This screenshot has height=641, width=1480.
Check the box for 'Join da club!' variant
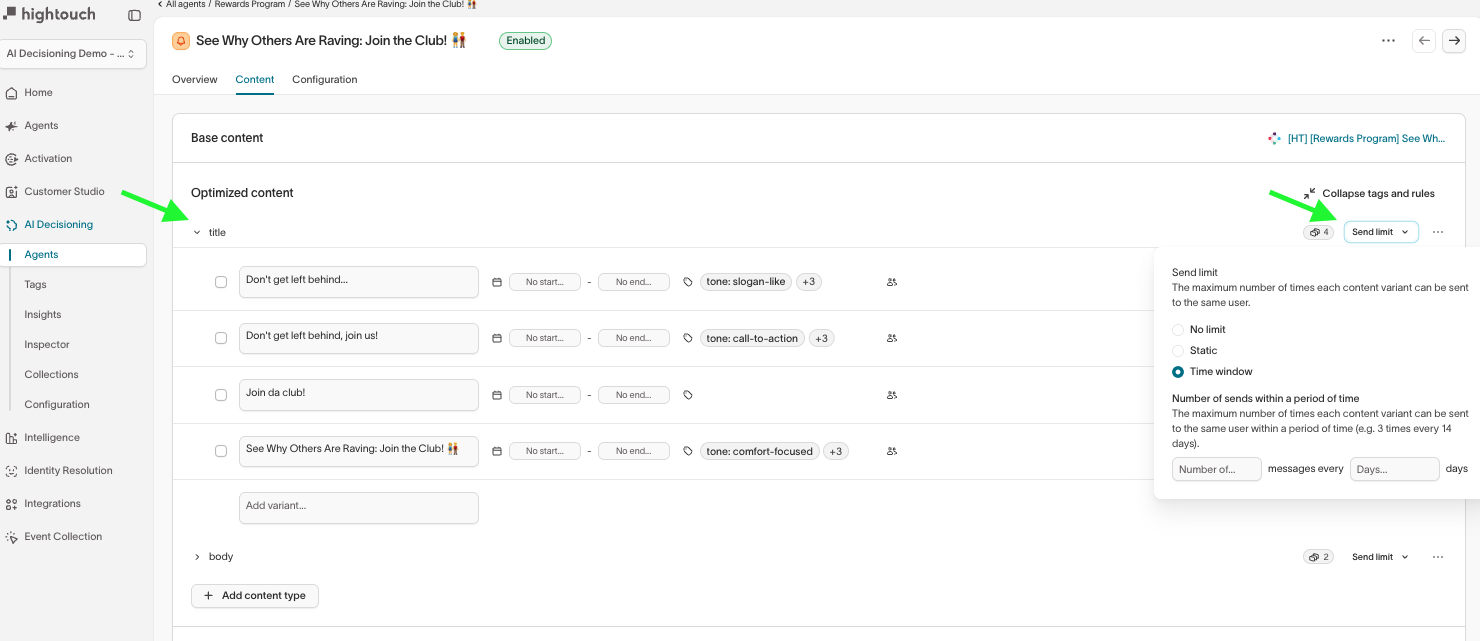pyautogui.click(x=221, y=395)
